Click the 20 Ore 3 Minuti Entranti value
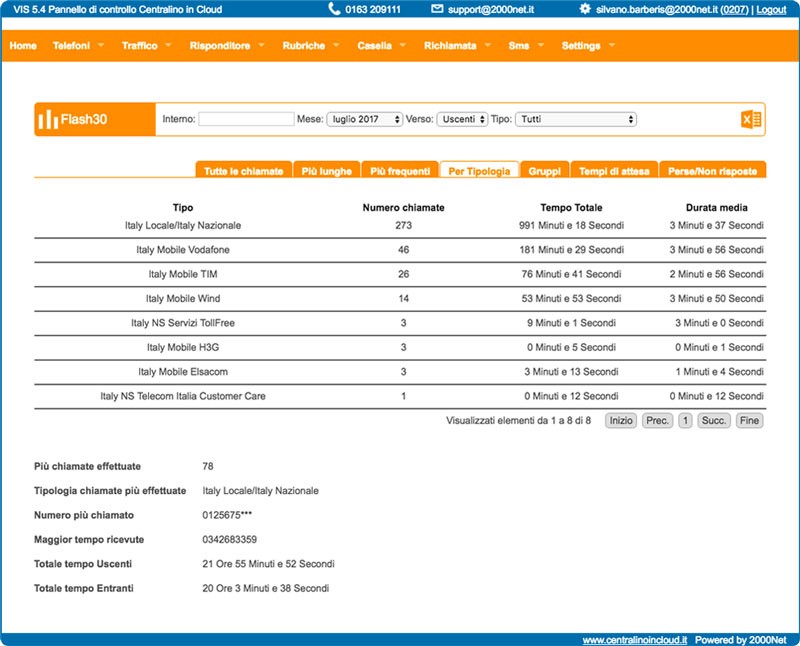 click(265, 588)
